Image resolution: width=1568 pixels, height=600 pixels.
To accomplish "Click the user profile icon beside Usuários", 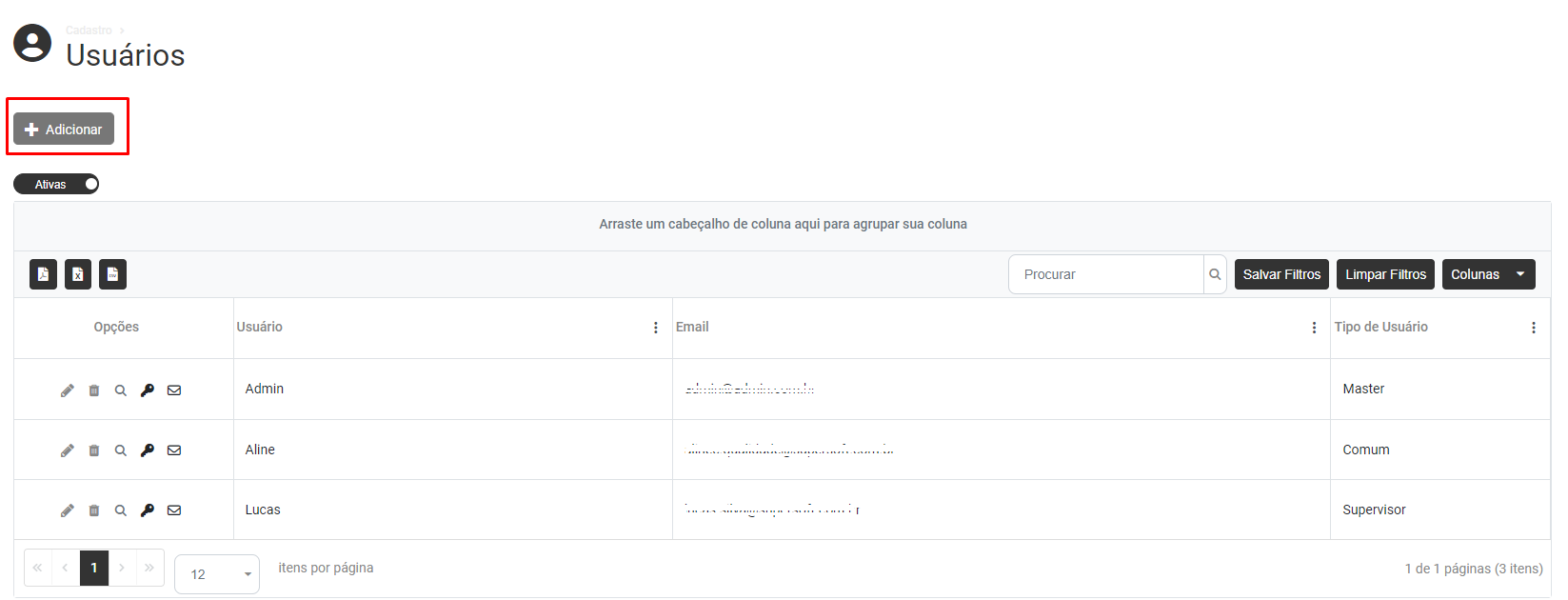I will [32, 43].
